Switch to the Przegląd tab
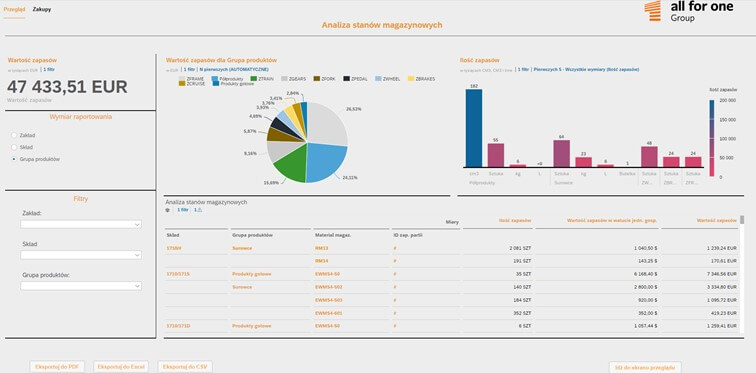Screen dimensions: 756x373 (14, 10)
